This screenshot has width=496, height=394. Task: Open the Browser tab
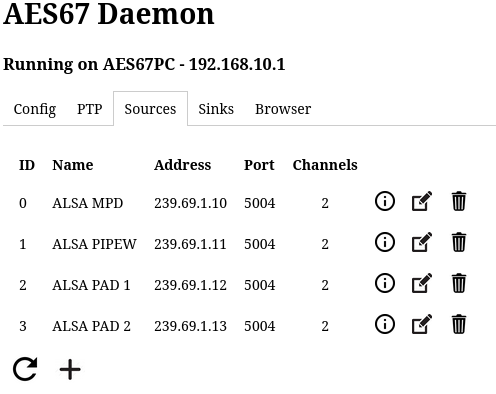coord(283,109)
